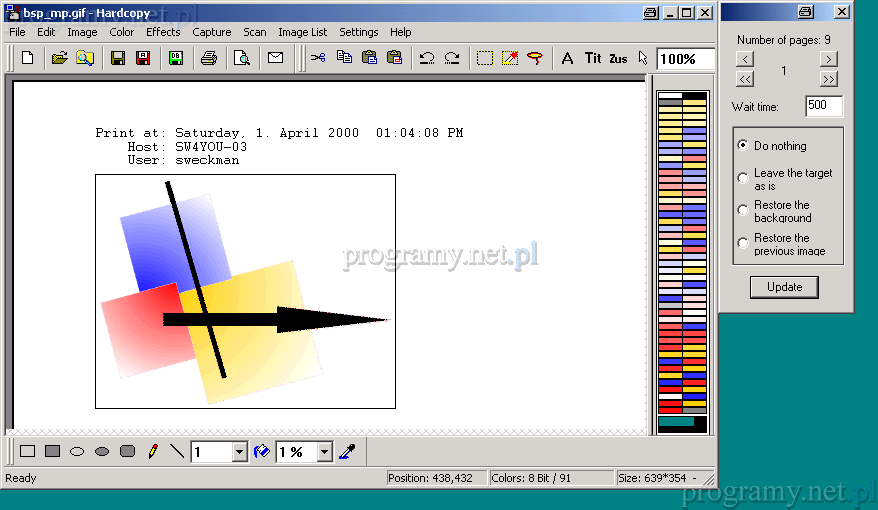878x510 pixels.
Task: Choose the dotted rectangle selection tool
Action: pos(485,58)
